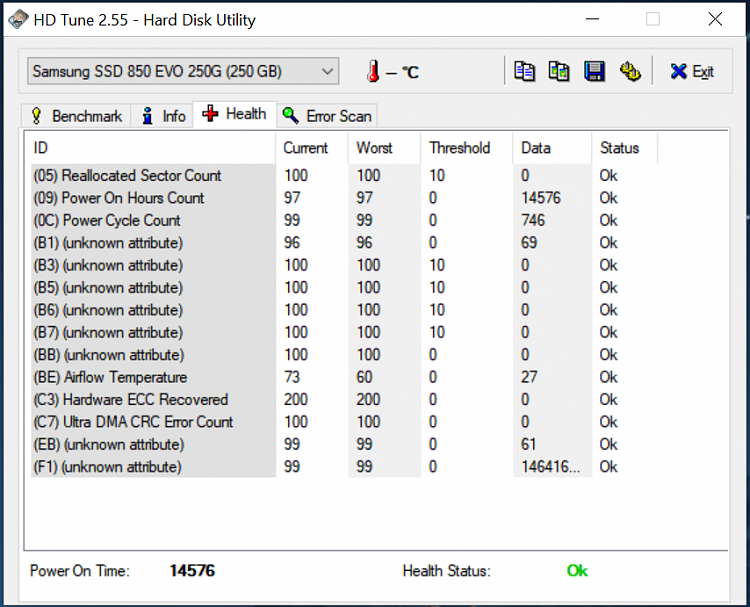Select the (F1) unknown attribute row

344,467
